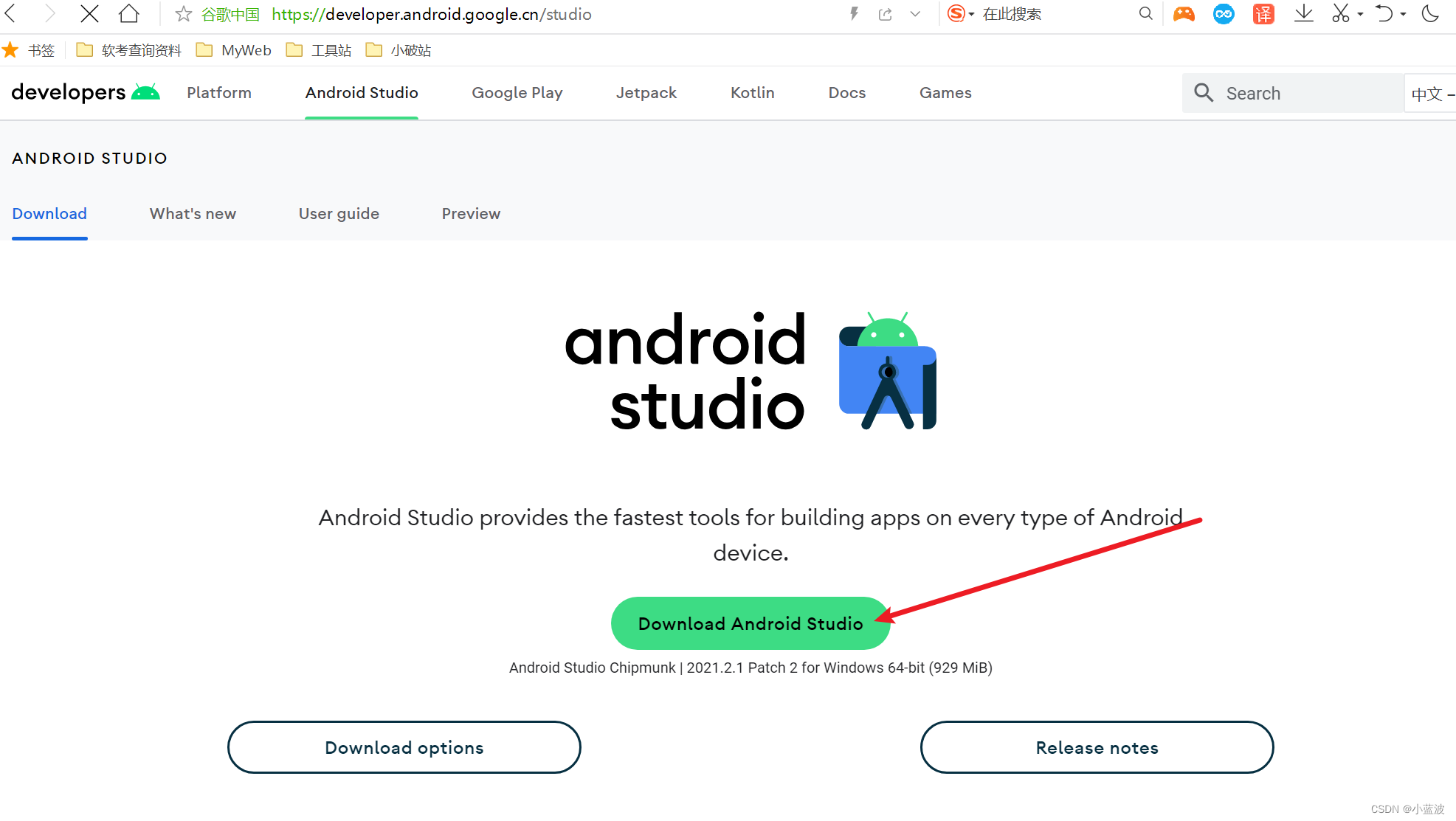Toggle night mode moon icon

pyautogui.click(x=1430, y=14)
